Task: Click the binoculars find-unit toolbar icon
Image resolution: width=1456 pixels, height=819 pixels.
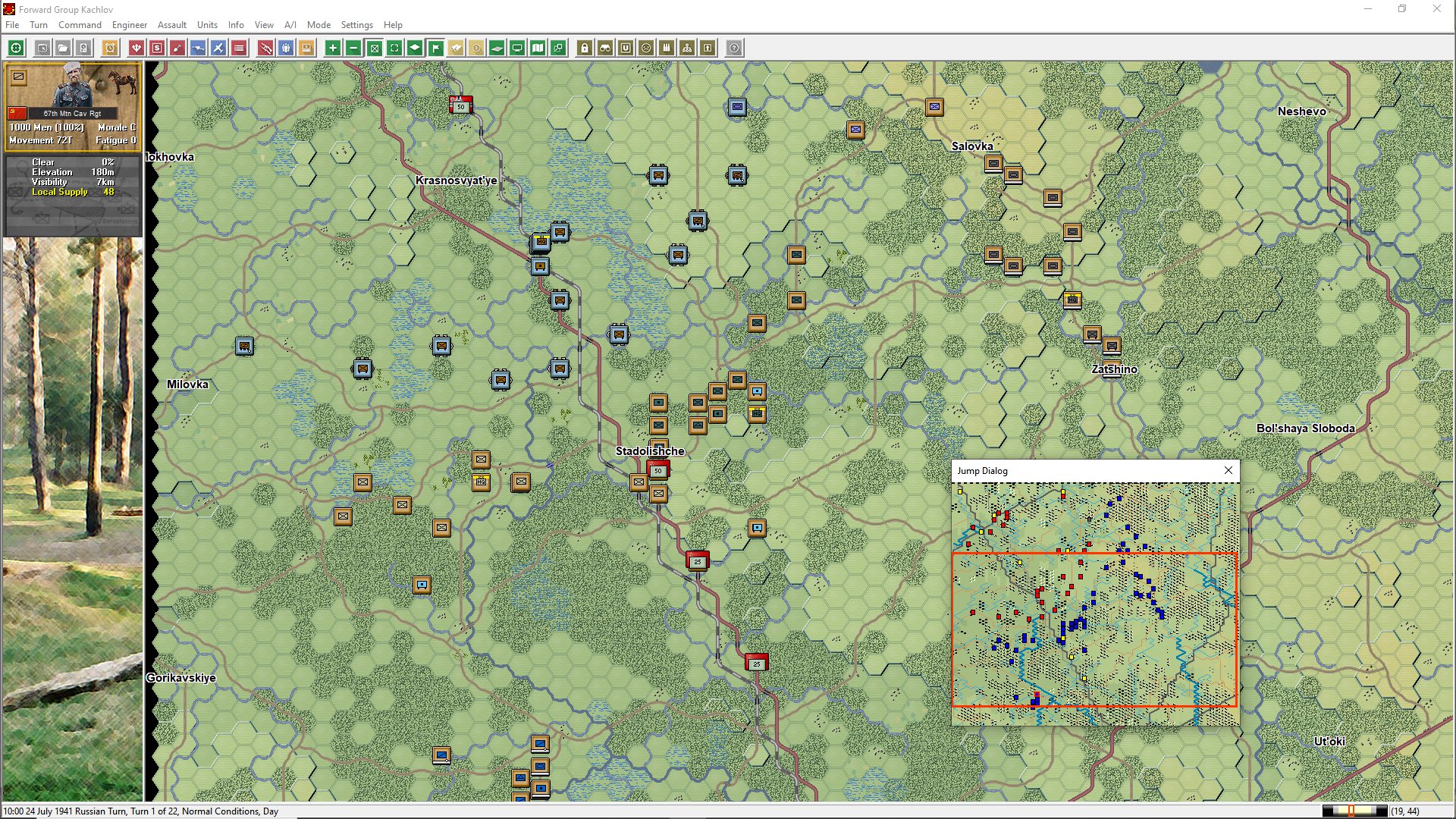Action: point(605,48)
